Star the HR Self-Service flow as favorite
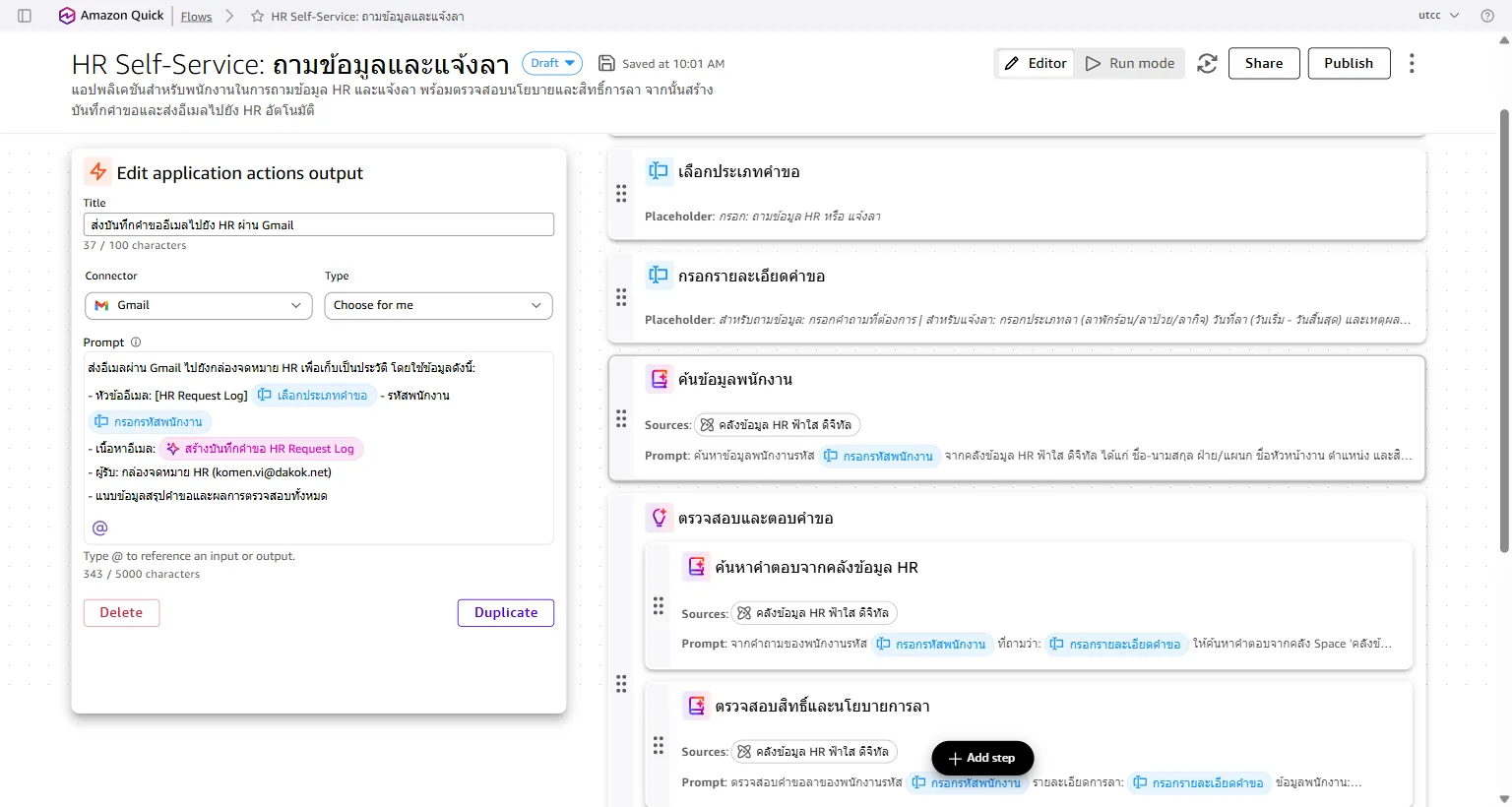1512x807 pixels. (258, 16)
